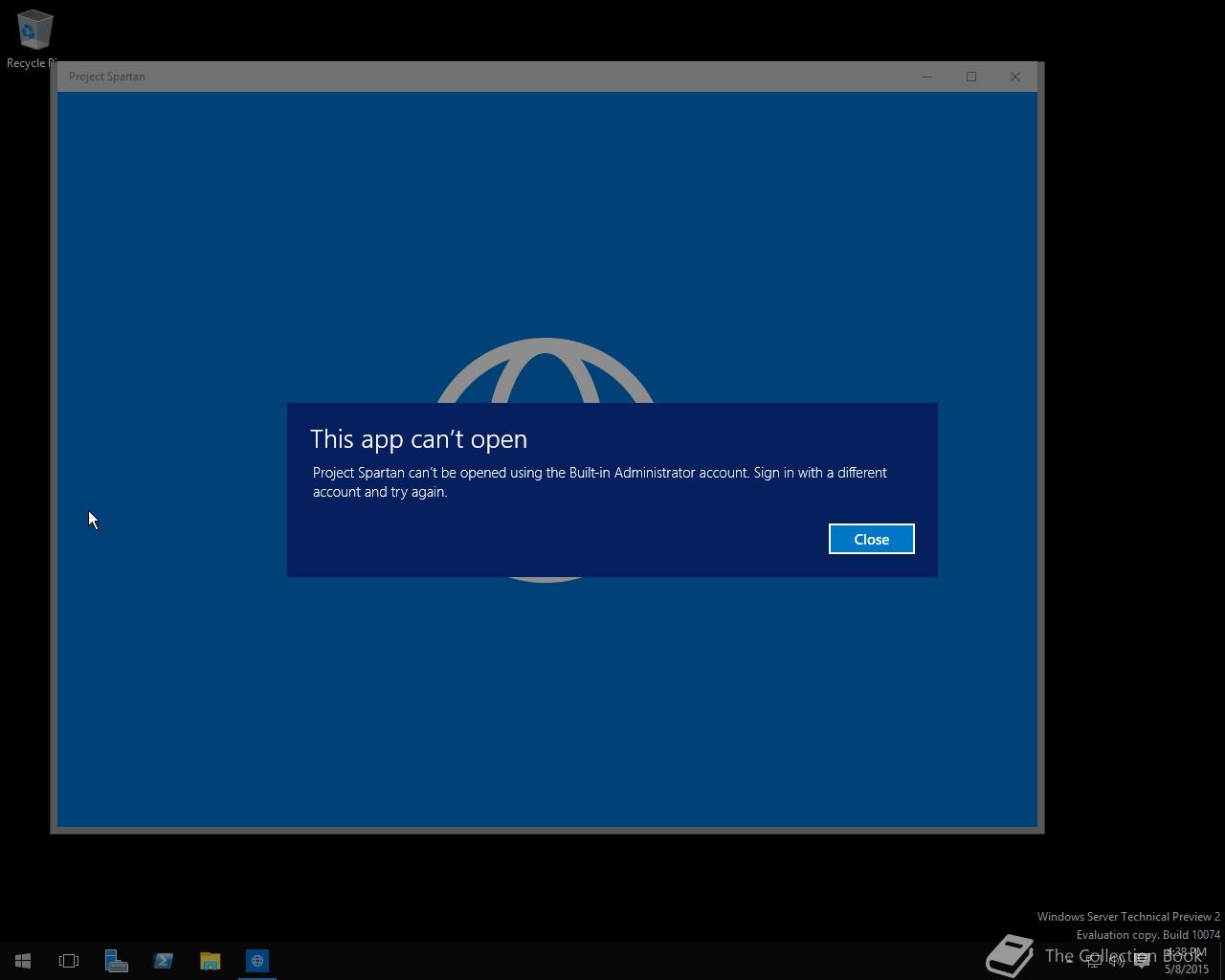
Task: Select the Project Spartan taskbar icon
Action: 257,961
